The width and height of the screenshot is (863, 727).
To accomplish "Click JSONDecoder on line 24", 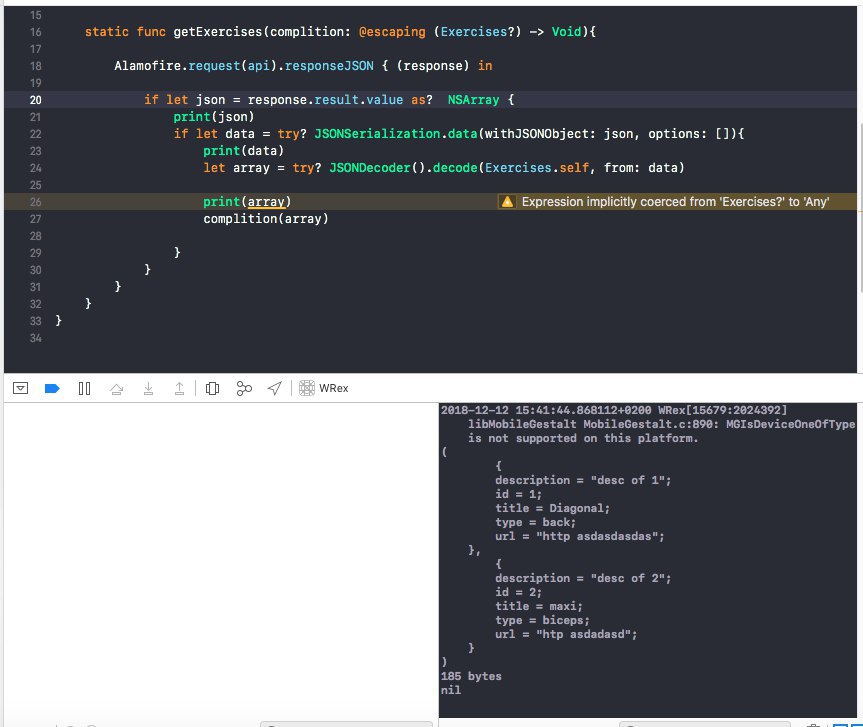I will (370, 168).
